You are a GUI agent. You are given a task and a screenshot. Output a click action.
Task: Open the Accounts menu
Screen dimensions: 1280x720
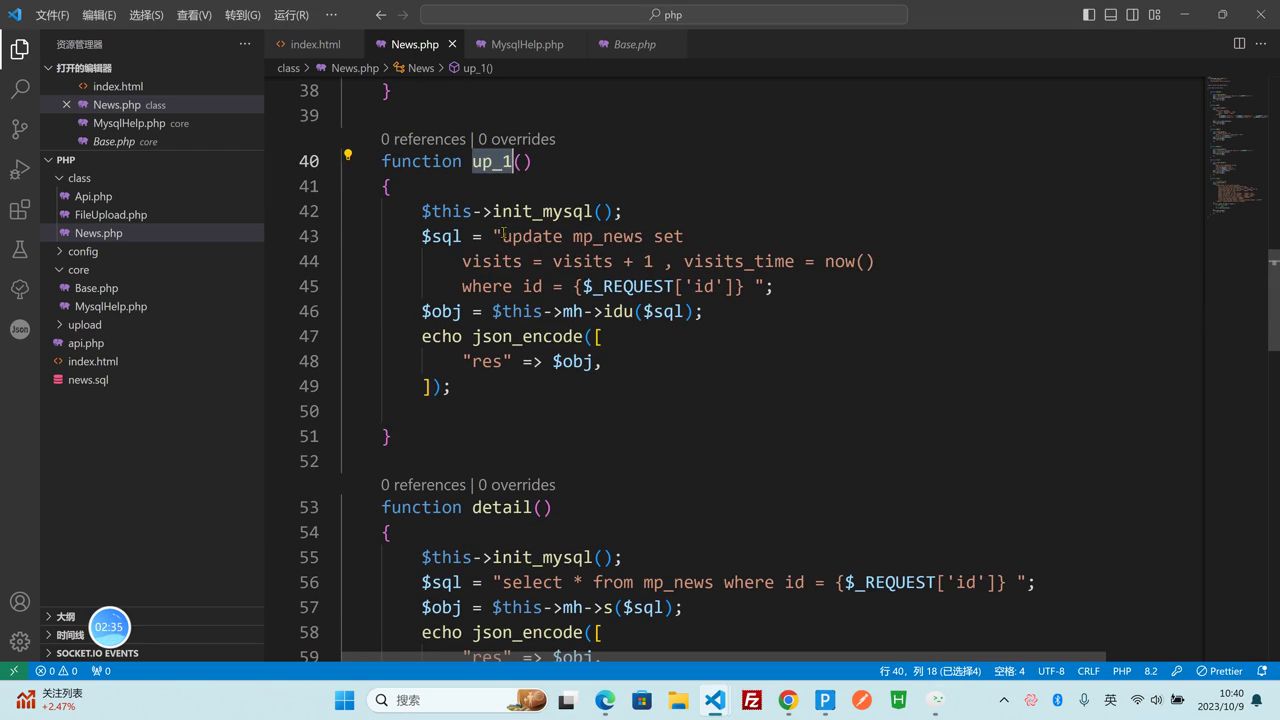(x=20, y=602)
